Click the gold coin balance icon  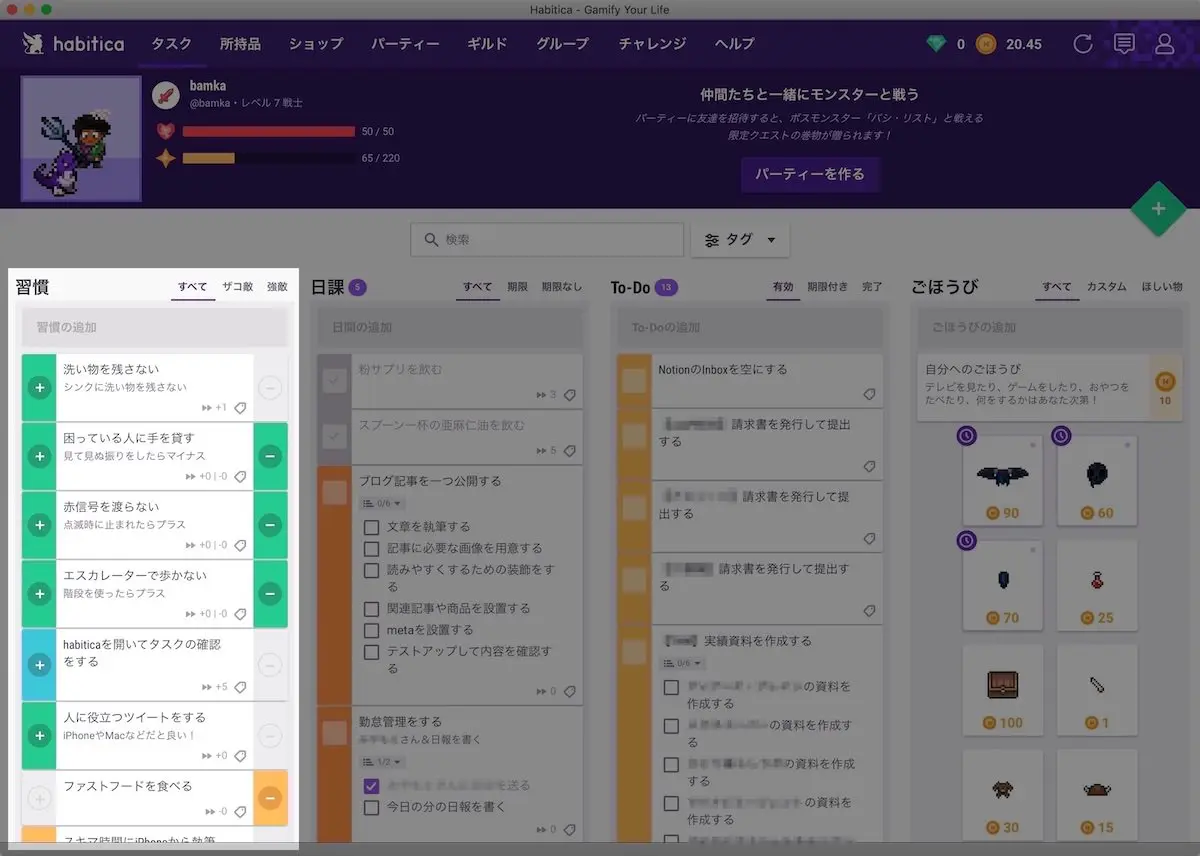(x=986, y=44)
